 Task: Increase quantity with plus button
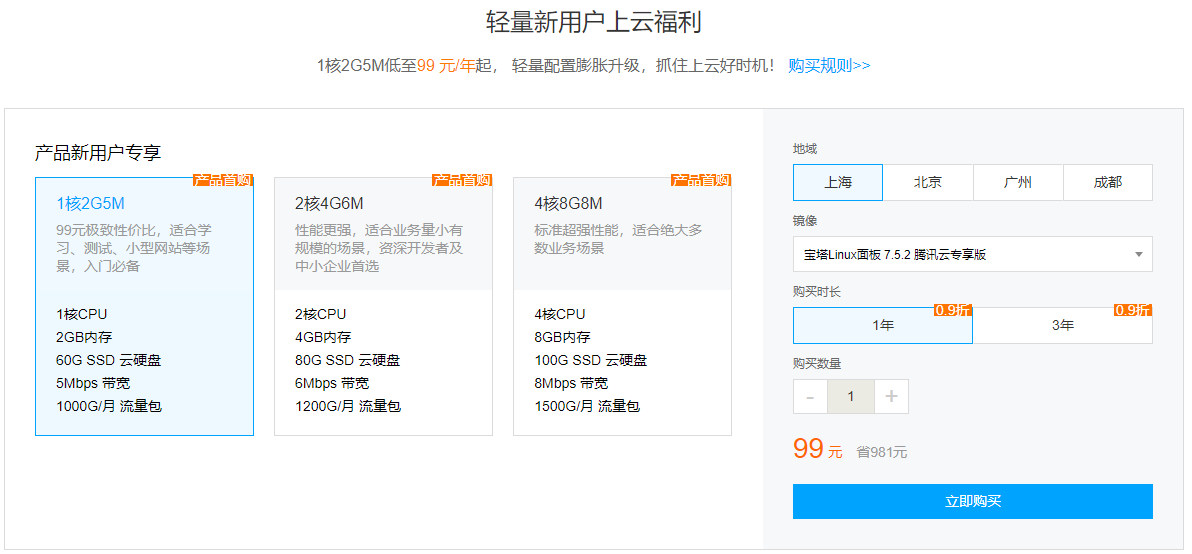click(892, 397)
